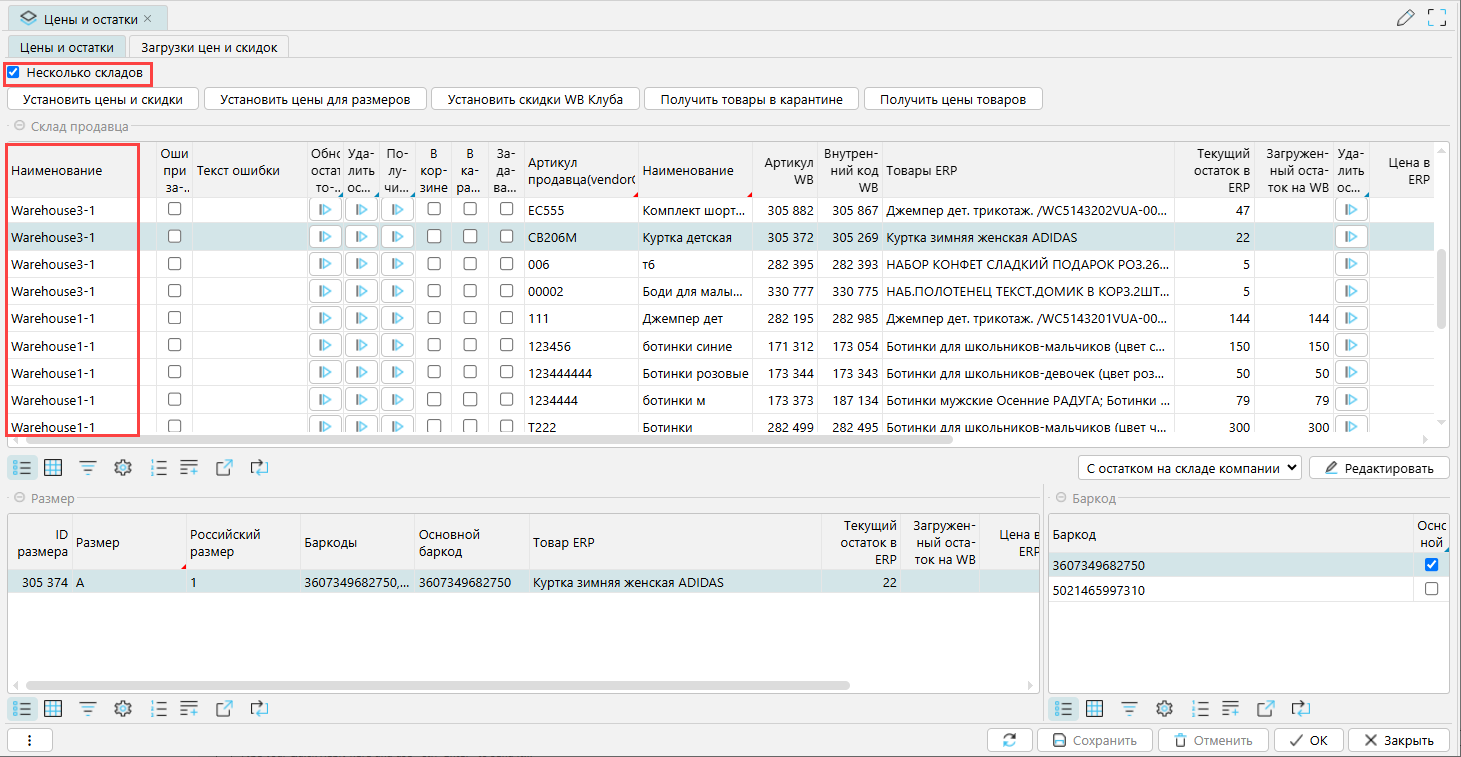Open the gear settings in the Размер toolbar
This screenshot has width=1461, height=757.
pos(123,708)
